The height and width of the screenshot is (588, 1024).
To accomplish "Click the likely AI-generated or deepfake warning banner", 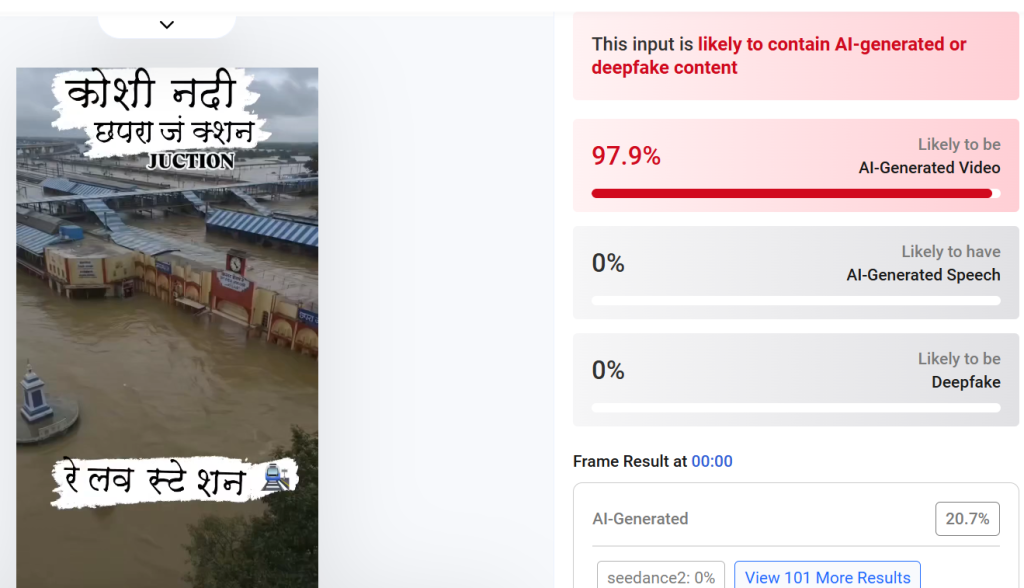I will tap(795, 56).
